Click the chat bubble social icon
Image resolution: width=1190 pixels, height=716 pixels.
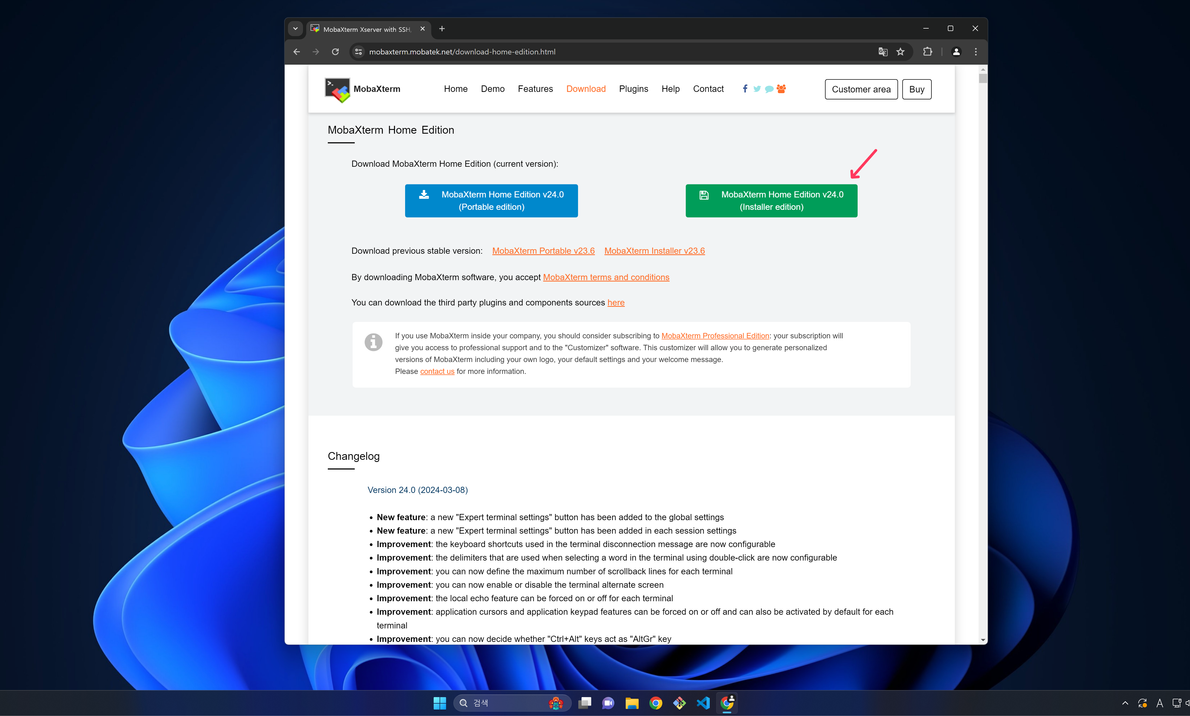[x=769, y=89]
